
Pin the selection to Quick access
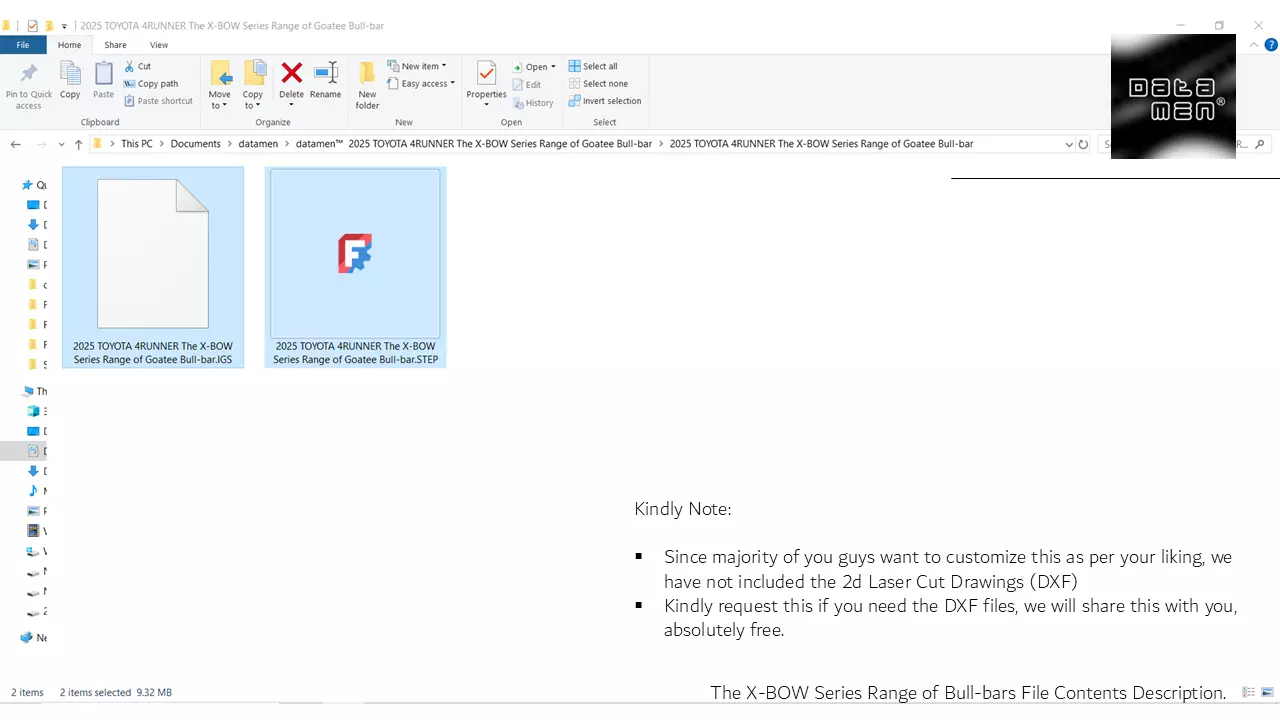coord(28,86)
